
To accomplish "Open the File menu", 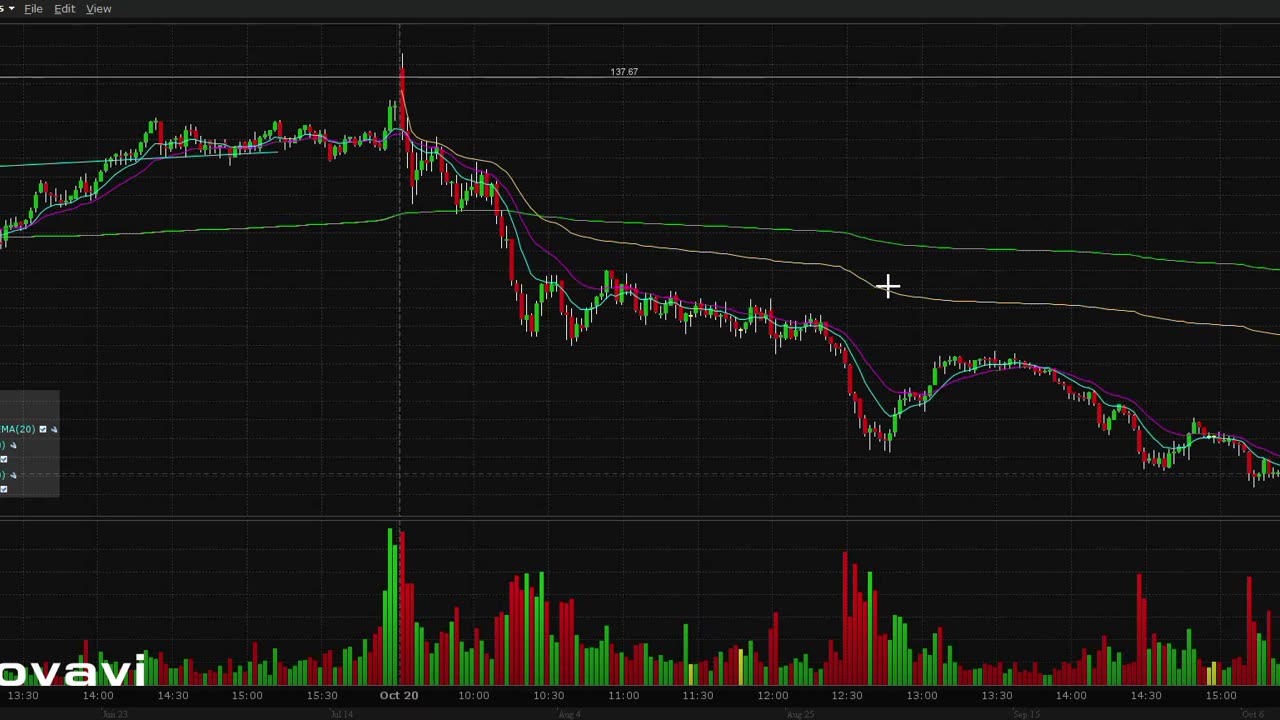I will pyautogui.click(x=33, y=9).
